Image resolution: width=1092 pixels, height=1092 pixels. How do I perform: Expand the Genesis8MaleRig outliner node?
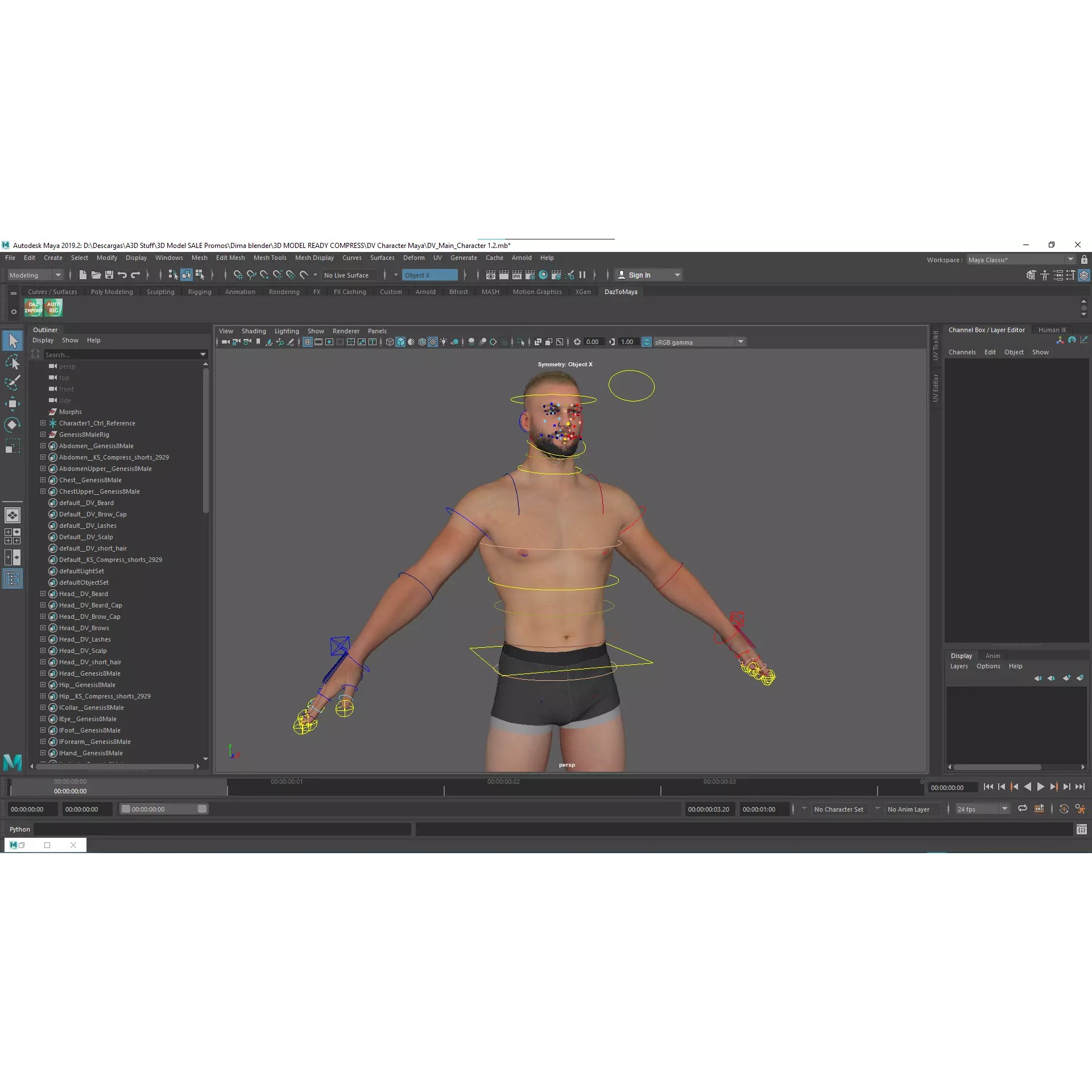click(43, 434)
